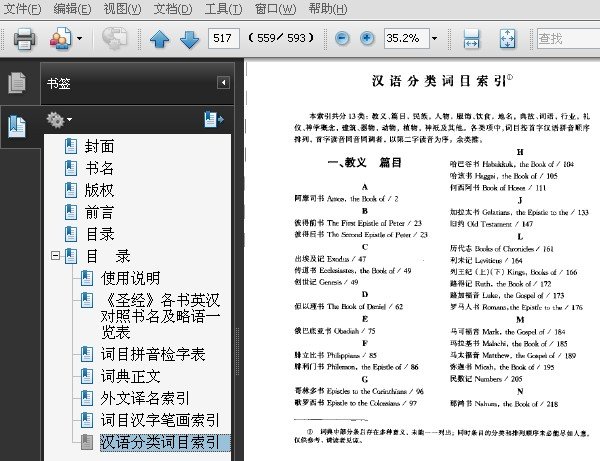
Task: Open the 工具(T) menu
Action: (x=223, y=8)
